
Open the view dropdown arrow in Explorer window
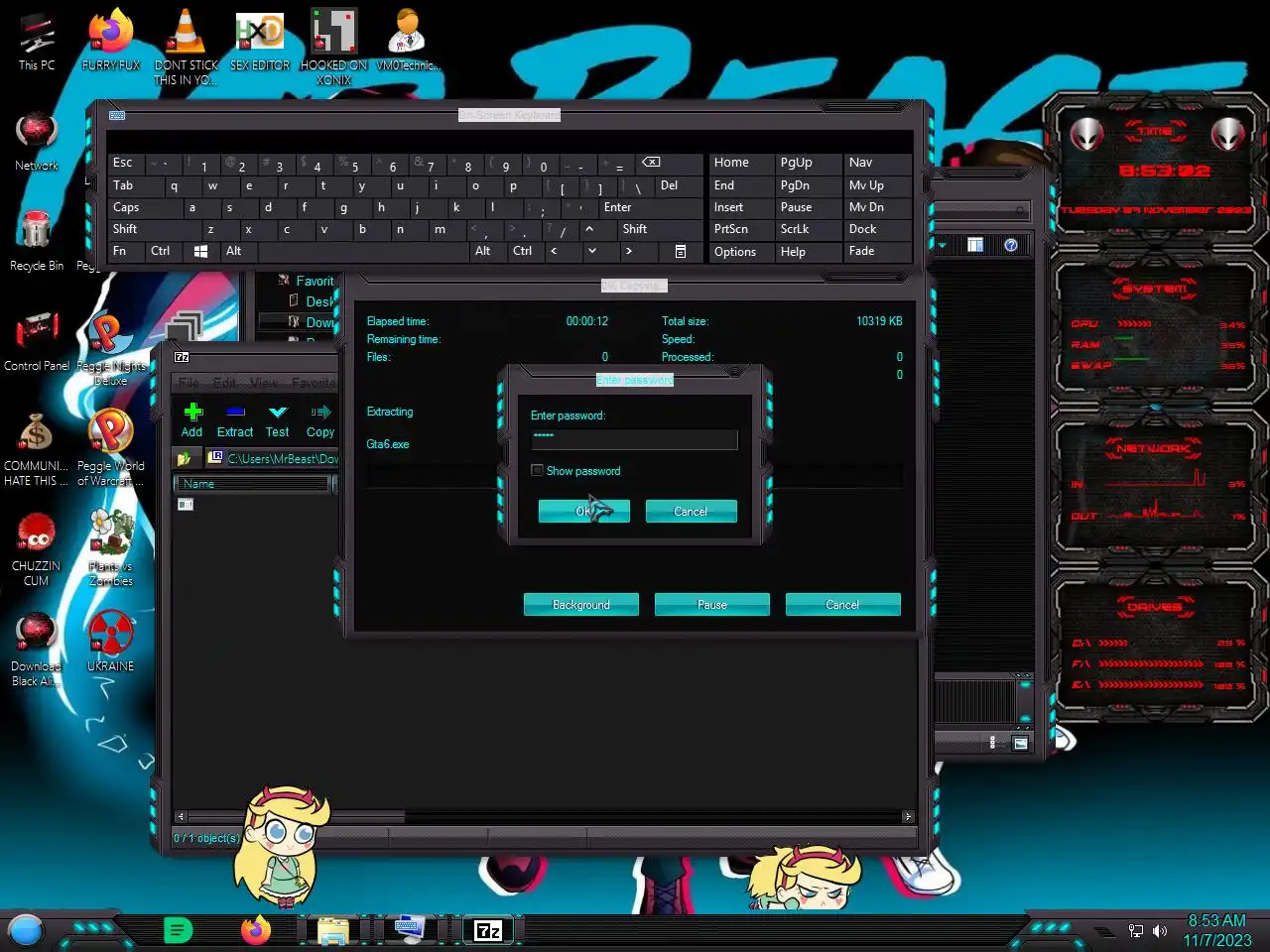943,245
